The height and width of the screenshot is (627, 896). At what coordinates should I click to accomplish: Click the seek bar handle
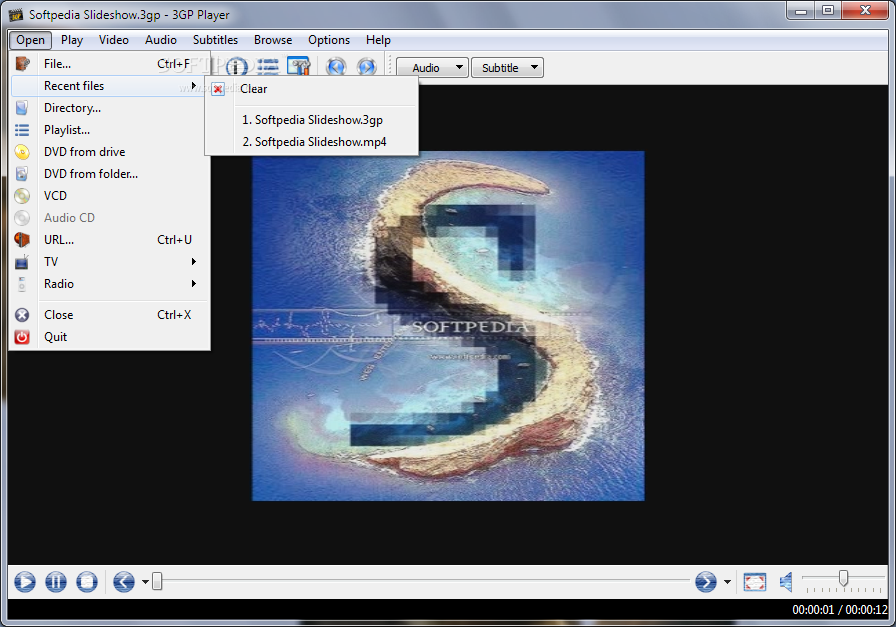[157, 581]
